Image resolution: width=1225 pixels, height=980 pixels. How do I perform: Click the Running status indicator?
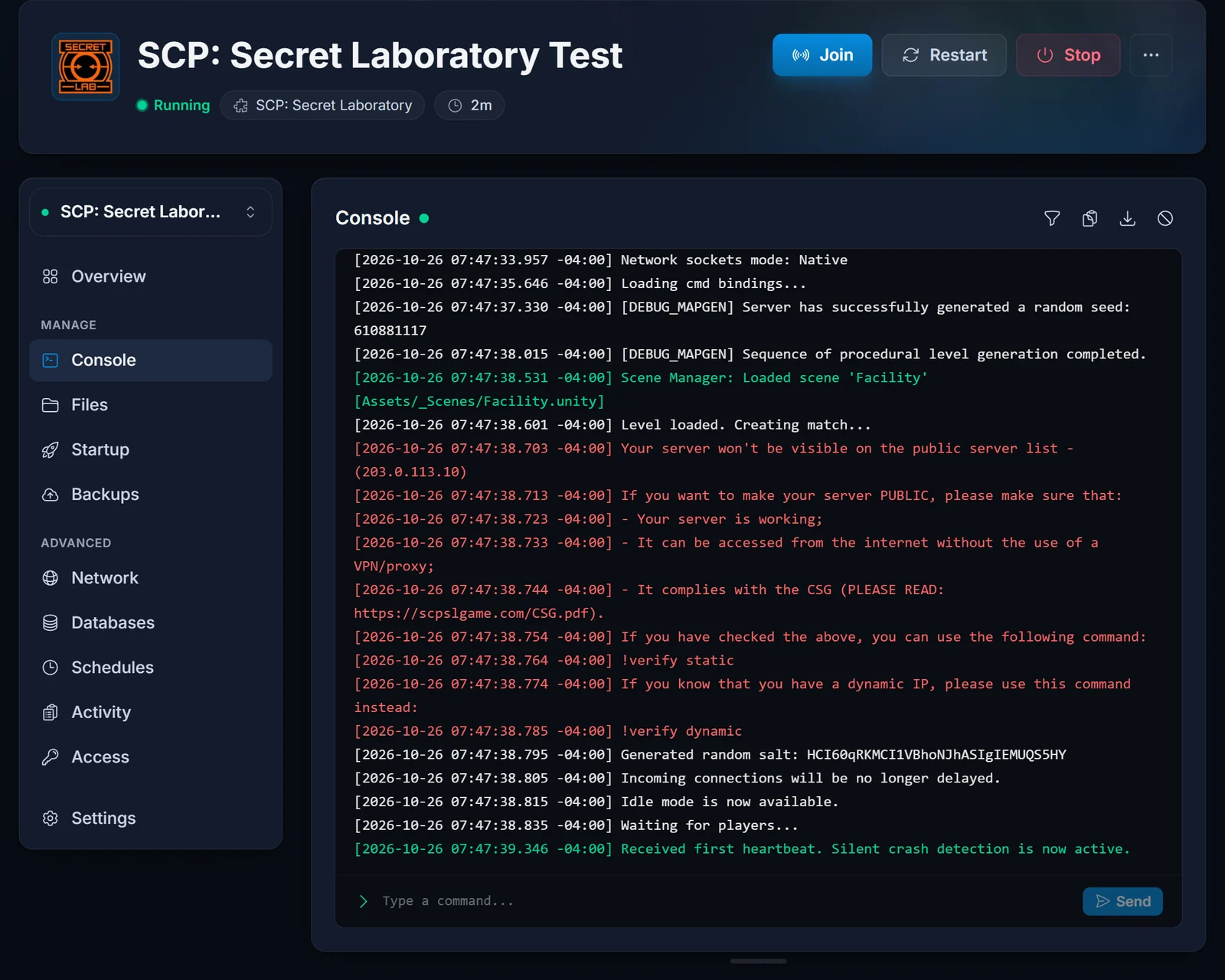pos(173,106)
